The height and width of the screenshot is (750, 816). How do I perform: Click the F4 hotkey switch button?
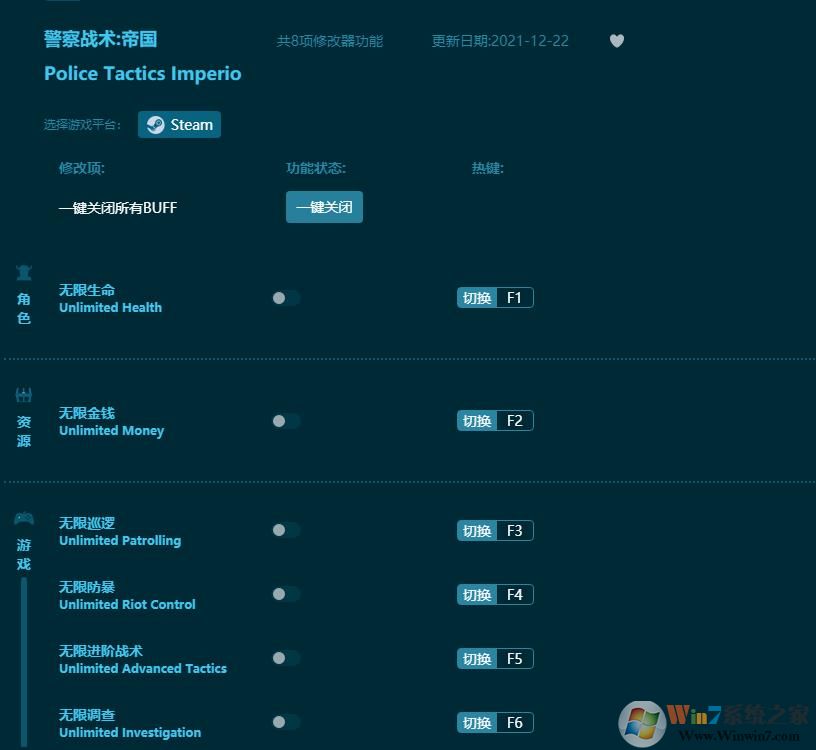point(495,594)
